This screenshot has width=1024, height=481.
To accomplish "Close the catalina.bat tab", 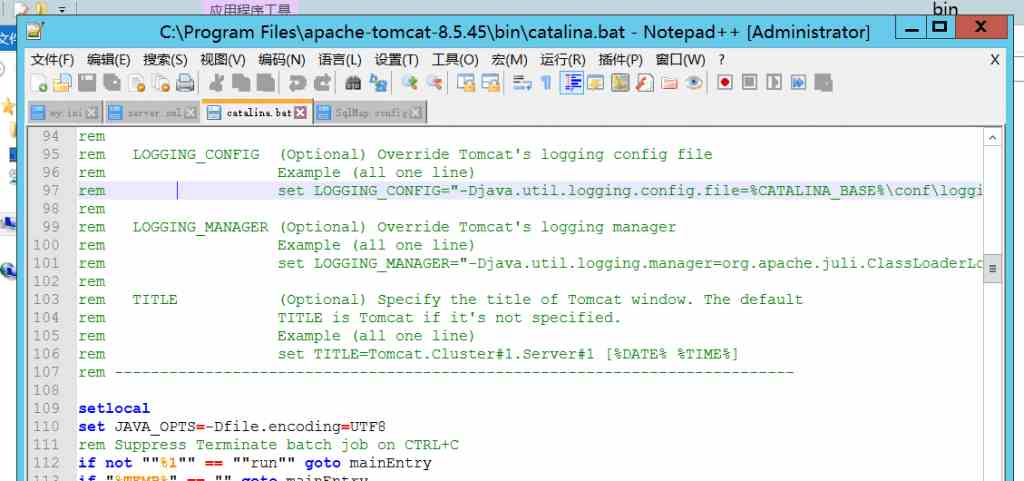I will click(300, 113).
